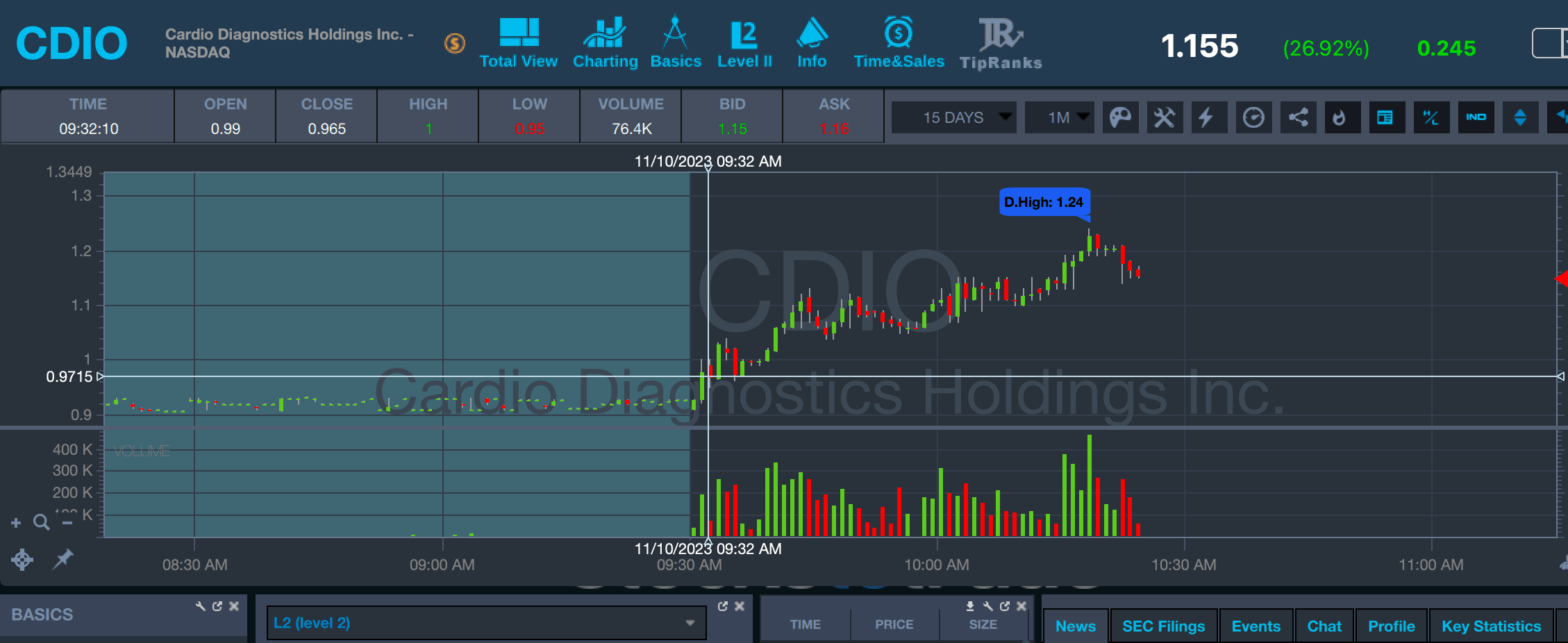Click the PRICE column header

coord(894,624)
